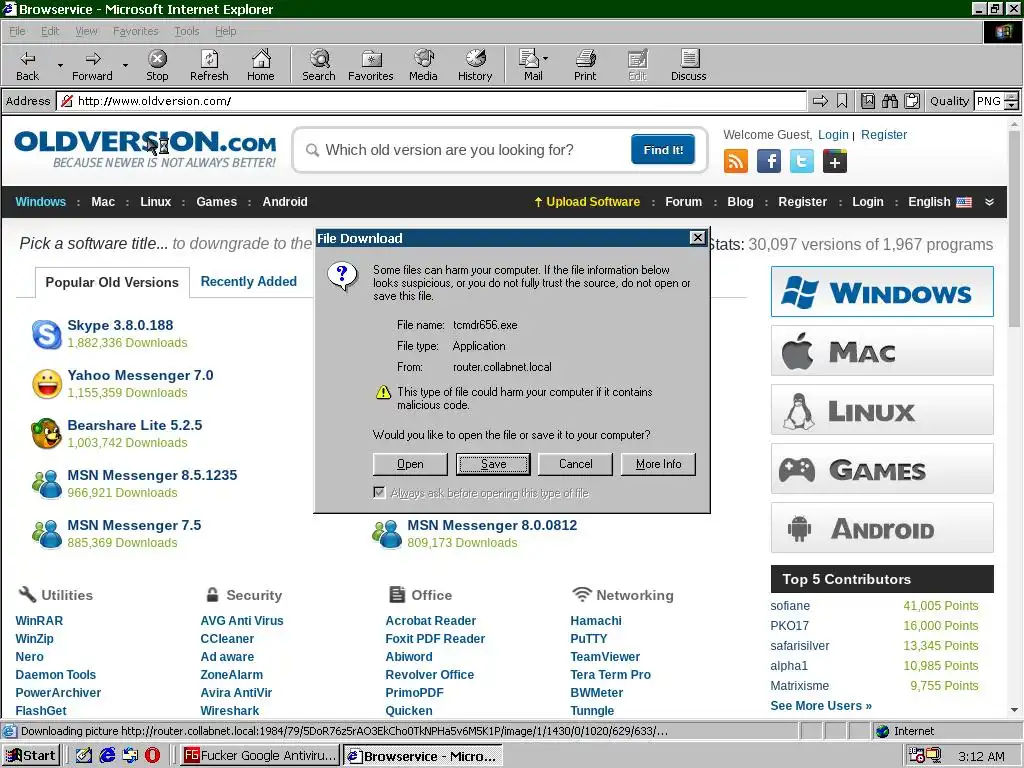The height and width of the screenshot is (768, 1024).
Task: Click the Google plus share icon
Action: 835,161
